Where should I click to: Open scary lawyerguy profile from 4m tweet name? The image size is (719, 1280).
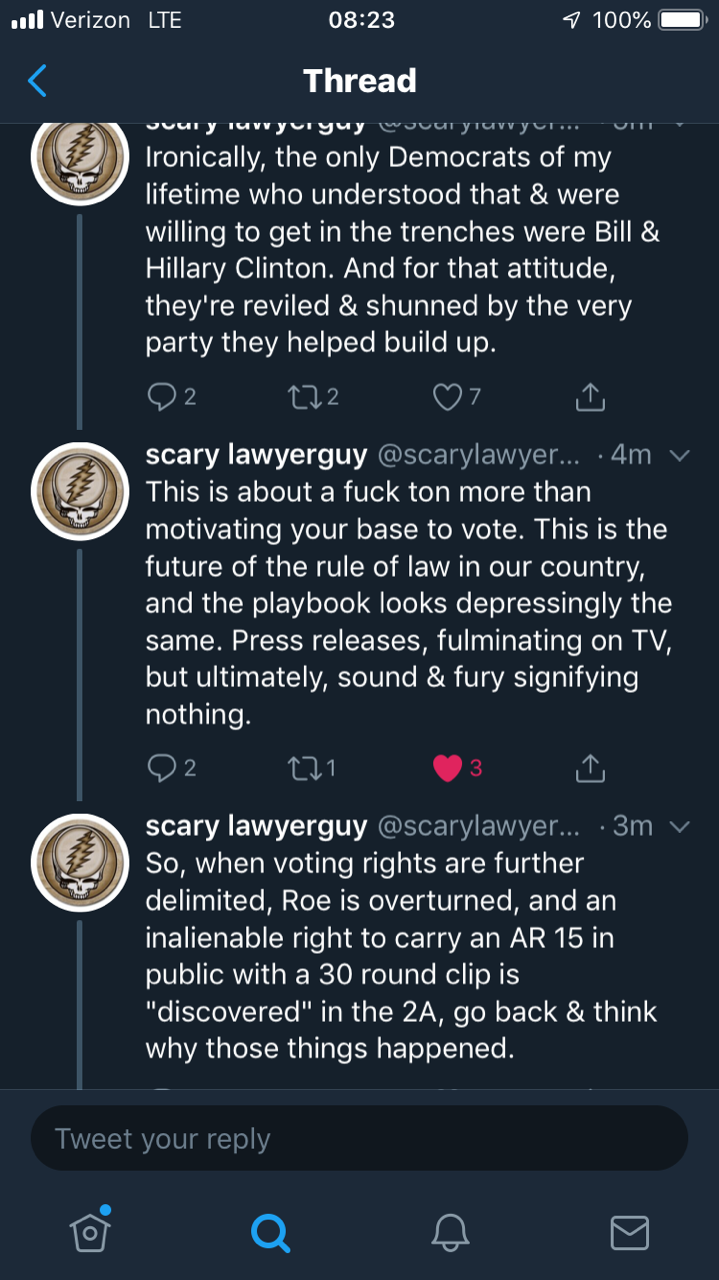click(256, 455)
